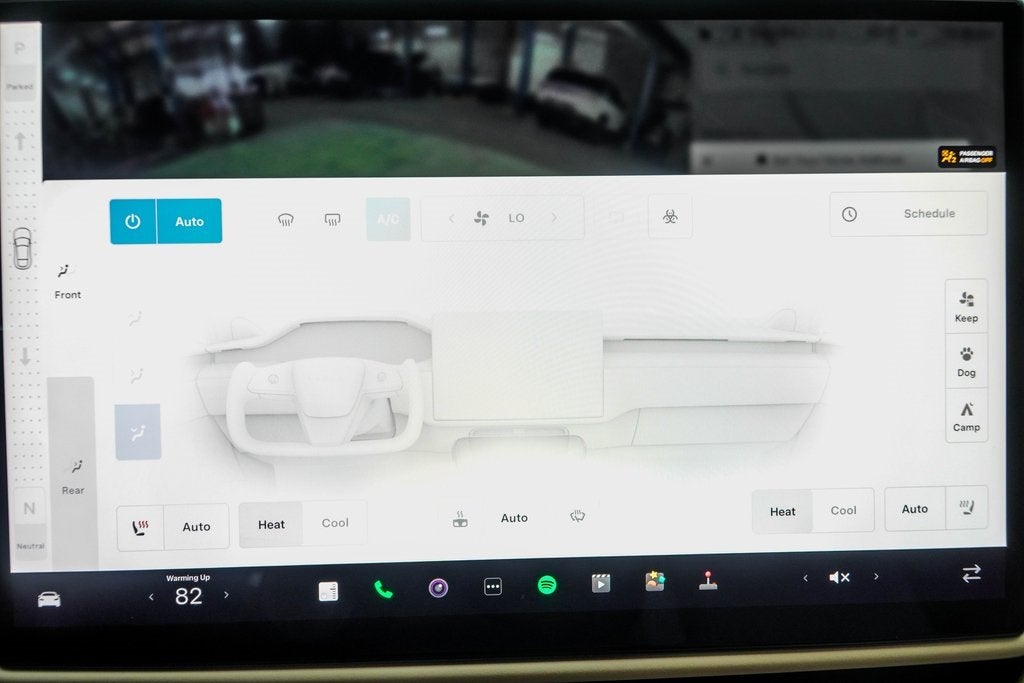Toggle the A/C button
This screenshot has height=683, width=1024.
(388, 218)
